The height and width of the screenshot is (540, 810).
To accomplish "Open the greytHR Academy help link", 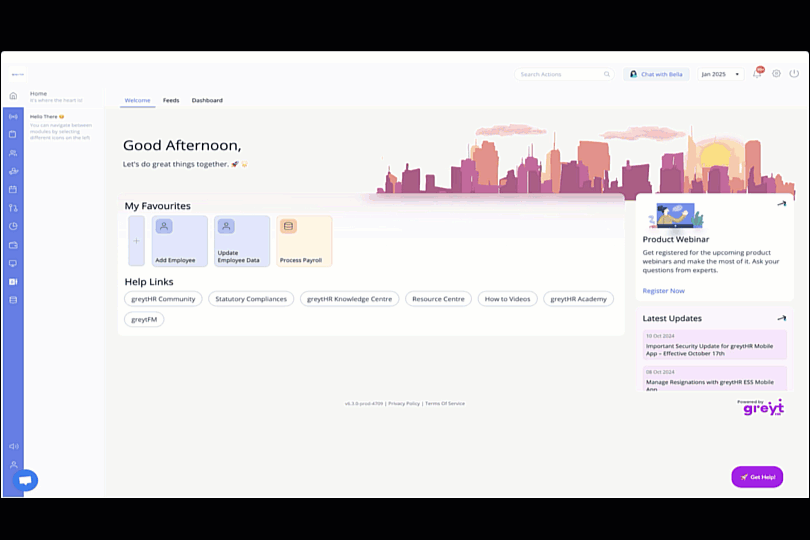I will click(579, 299).
